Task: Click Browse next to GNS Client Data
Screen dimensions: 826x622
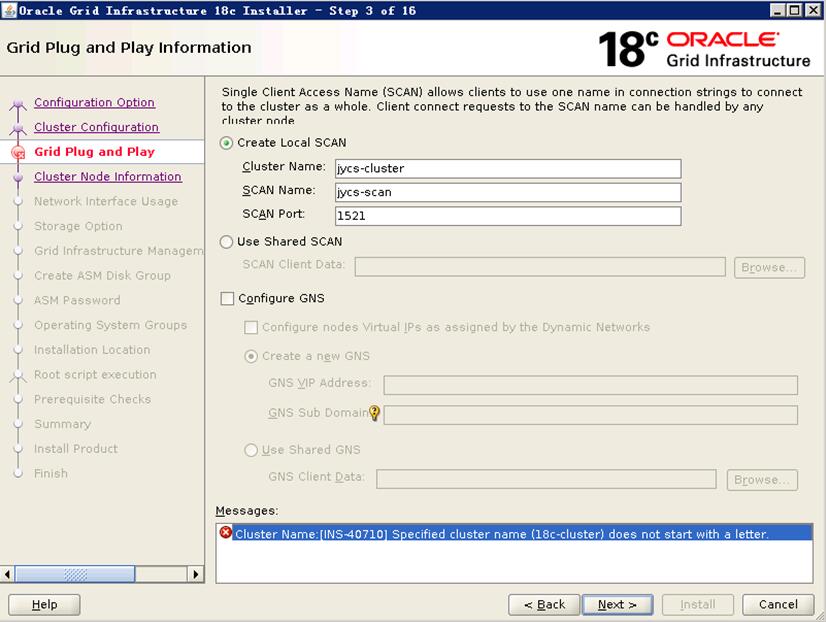Action: [x=762, y=480]
